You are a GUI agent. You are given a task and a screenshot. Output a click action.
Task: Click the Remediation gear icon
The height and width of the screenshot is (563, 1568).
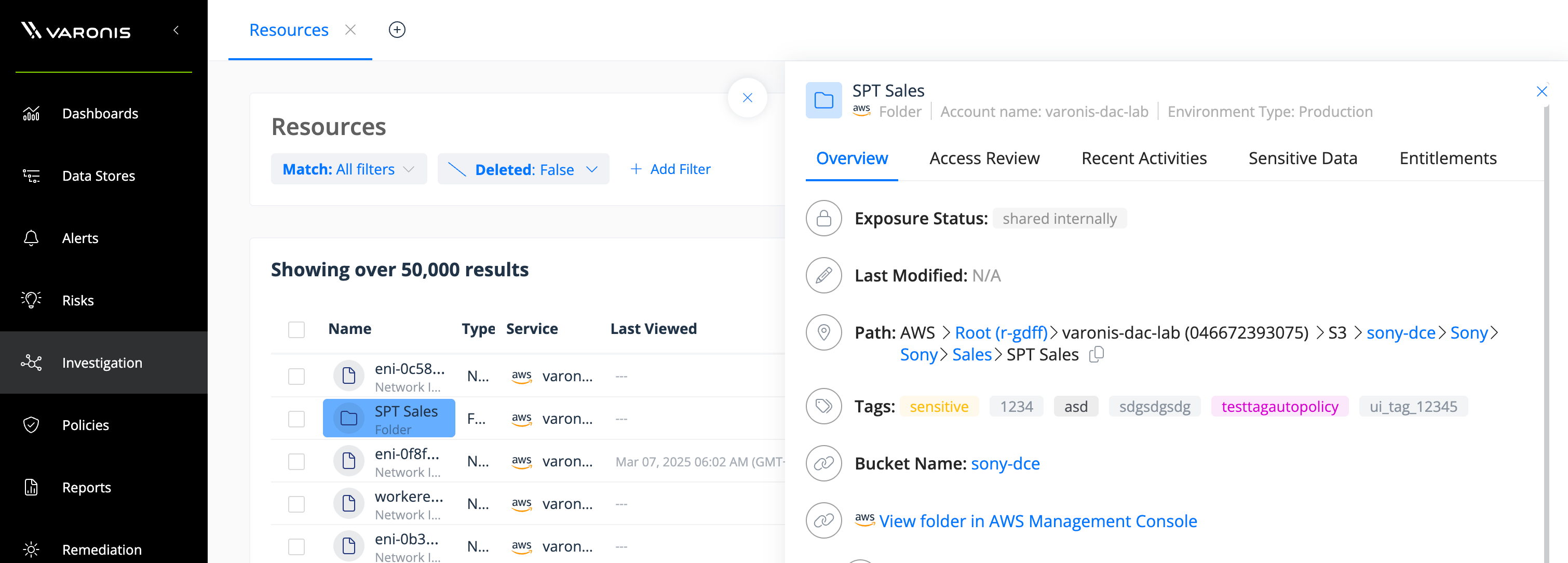[x=31, y=549]
